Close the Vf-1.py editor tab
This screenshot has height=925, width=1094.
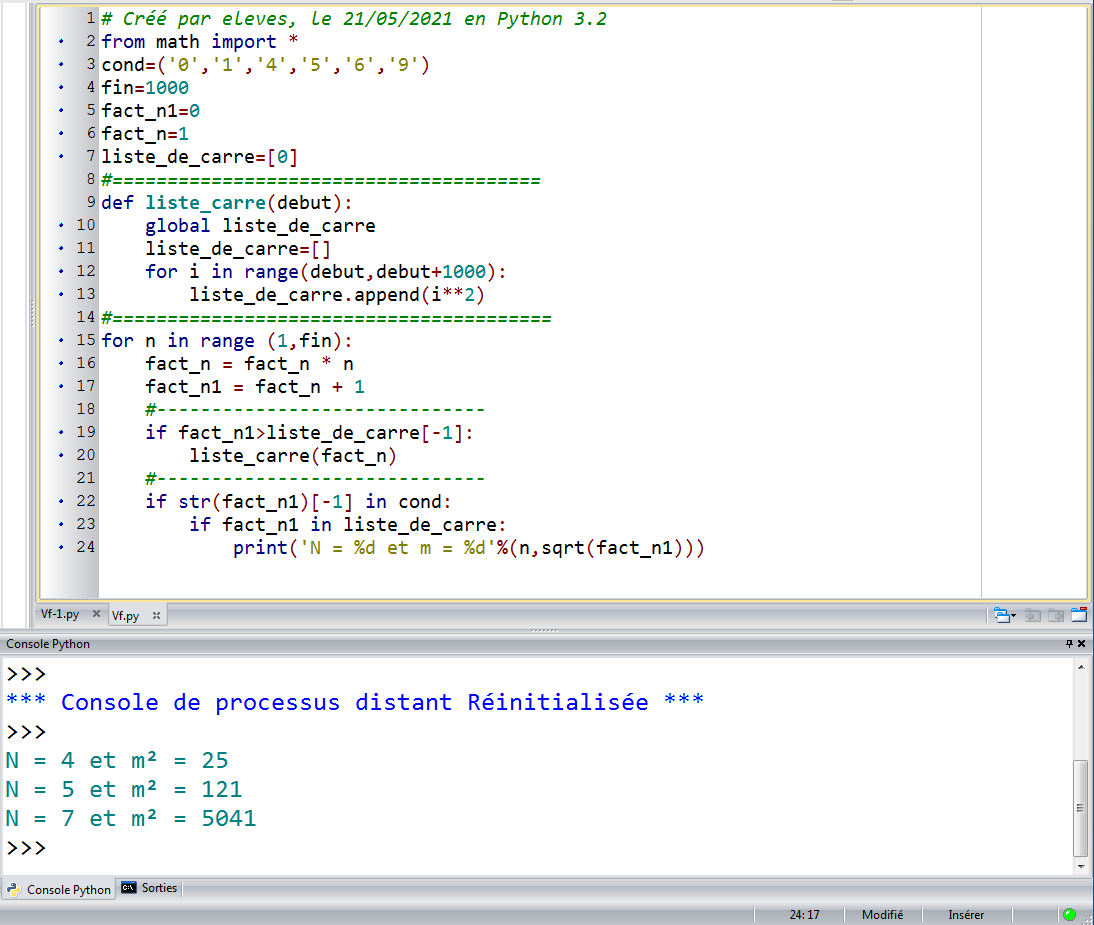96,615
